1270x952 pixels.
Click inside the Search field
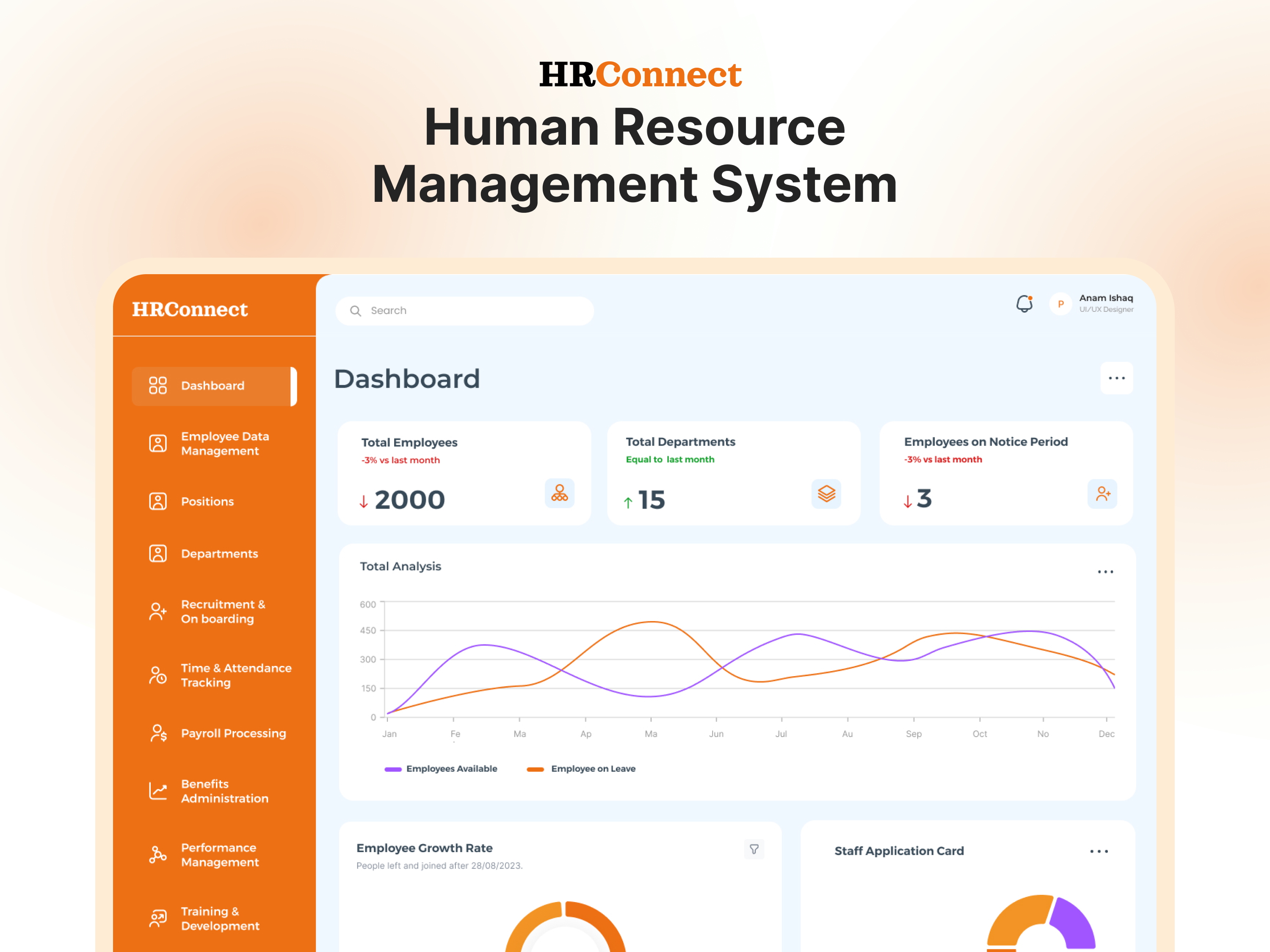coord(464,311)
